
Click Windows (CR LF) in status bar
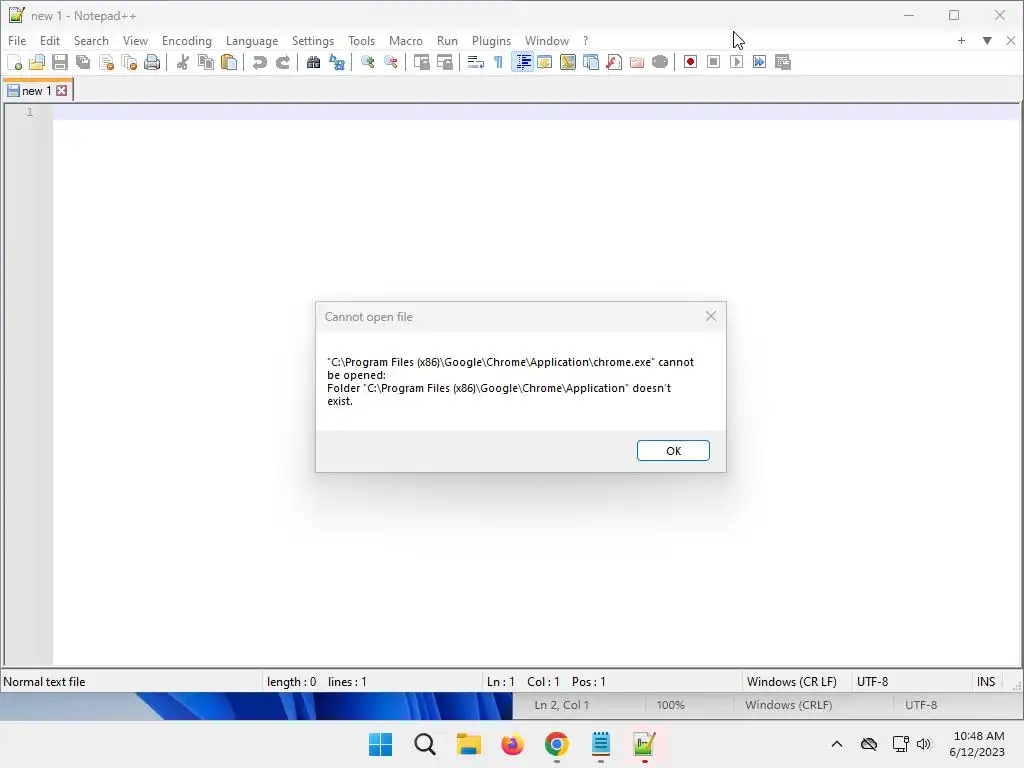coord(792,682)
